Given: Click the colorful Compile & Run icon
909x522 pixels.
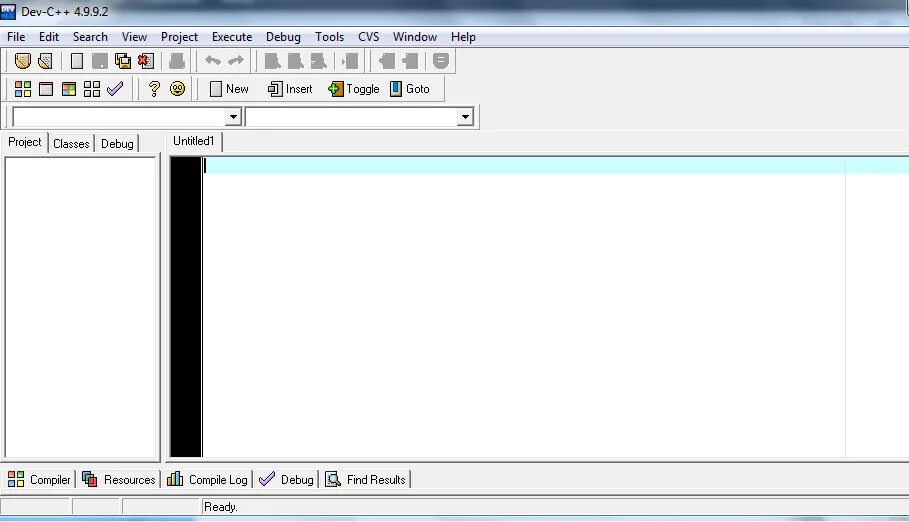Looking at the screenshot, I should point(69,89).
